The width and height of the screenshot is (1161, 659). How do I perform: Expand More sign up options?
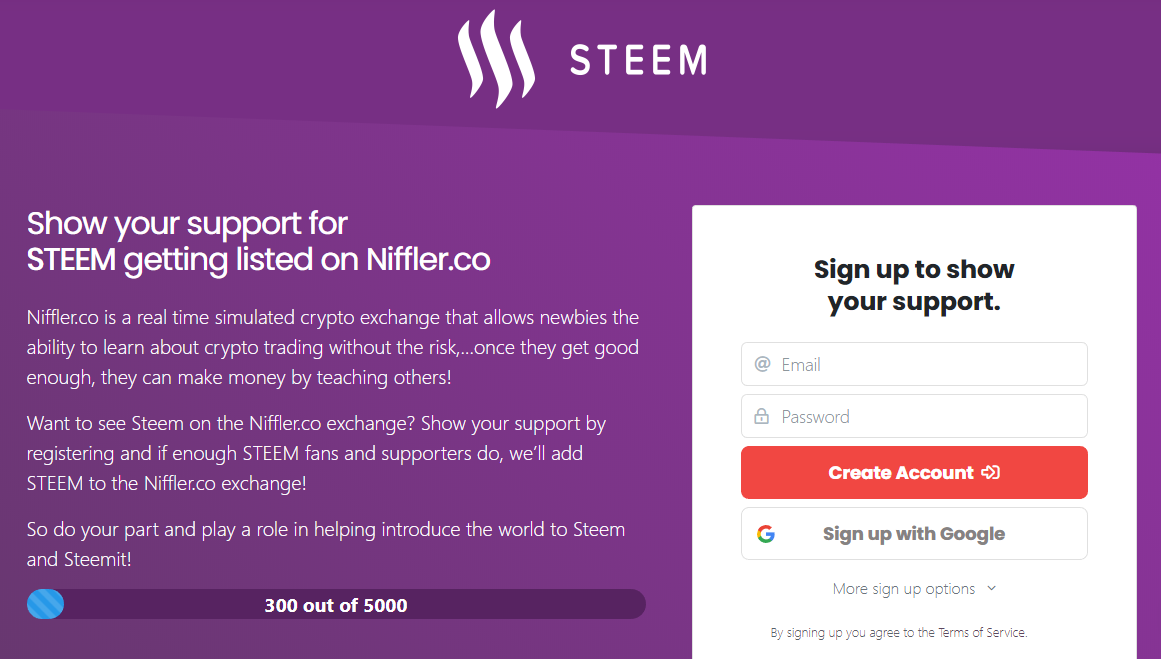point(904,589)
